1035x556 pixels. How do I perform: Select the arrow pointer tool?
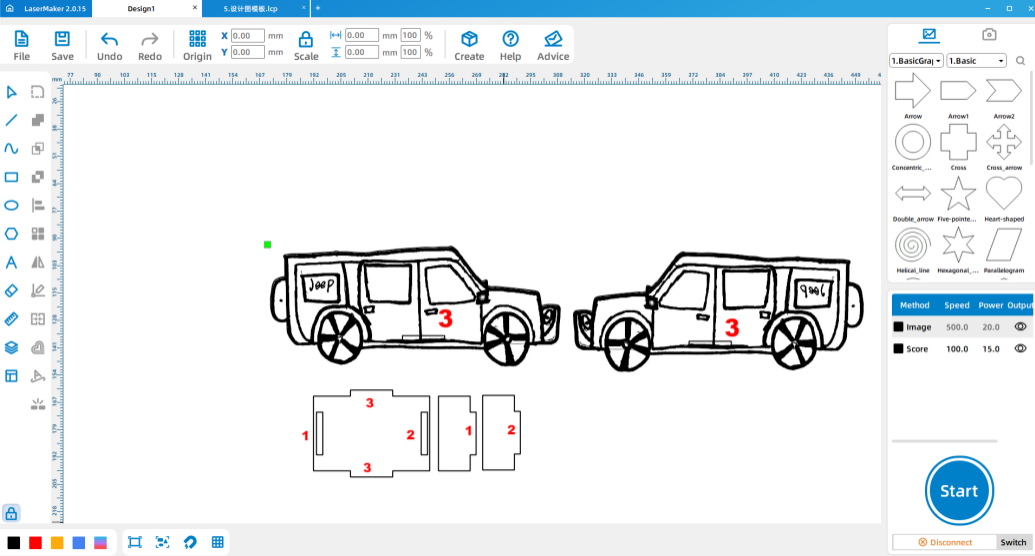11,92
